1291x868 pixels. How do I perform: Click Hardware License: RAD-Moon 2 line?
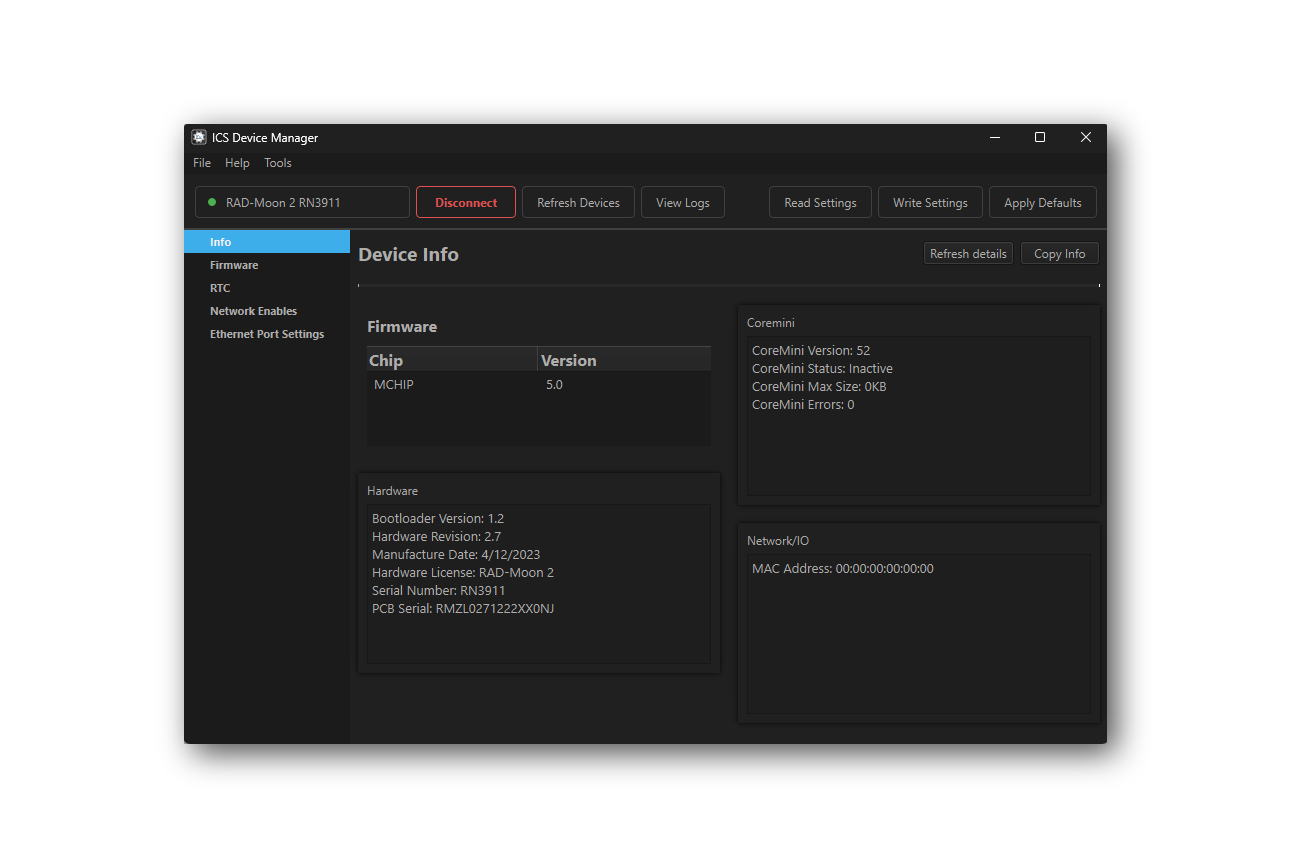coord(463,573)
